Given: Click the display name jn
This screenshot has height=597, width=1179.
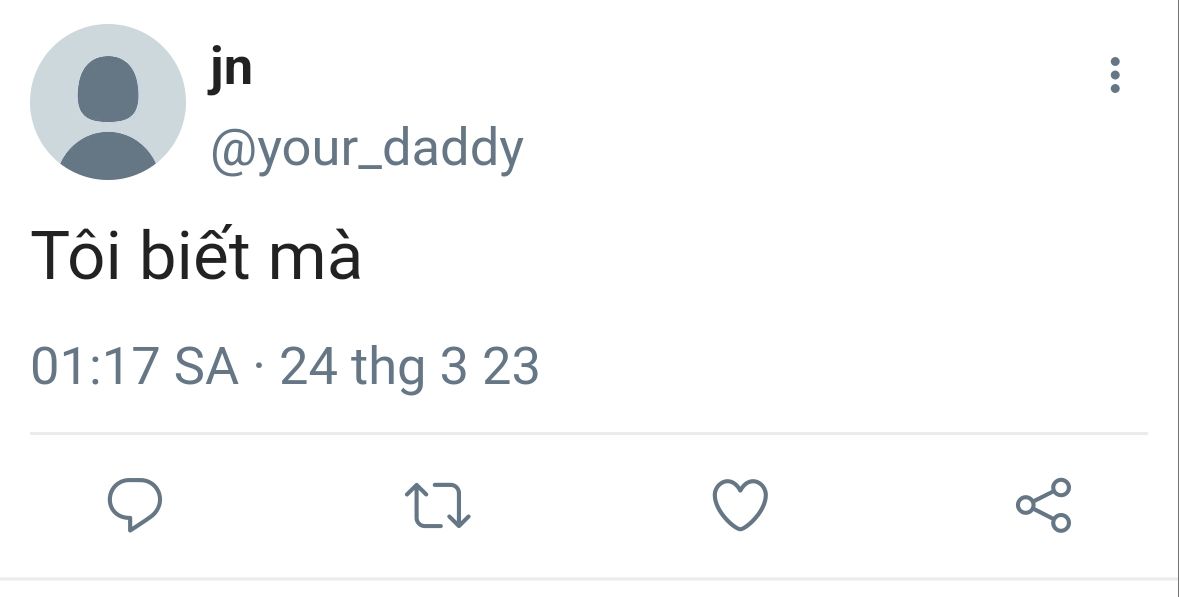Looking at the screenshot, I should click(x=230, y=69).
